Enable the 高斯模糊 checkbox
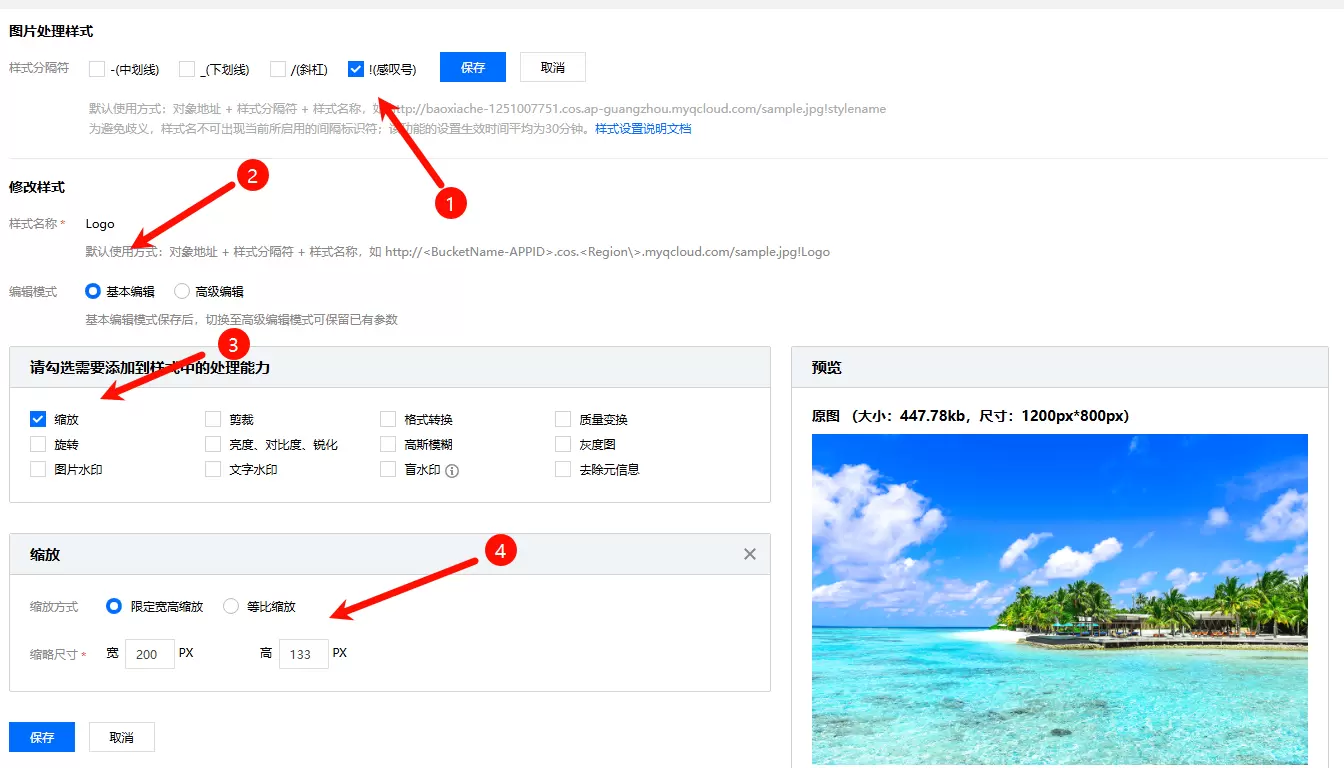 click(x=388, y=444)
